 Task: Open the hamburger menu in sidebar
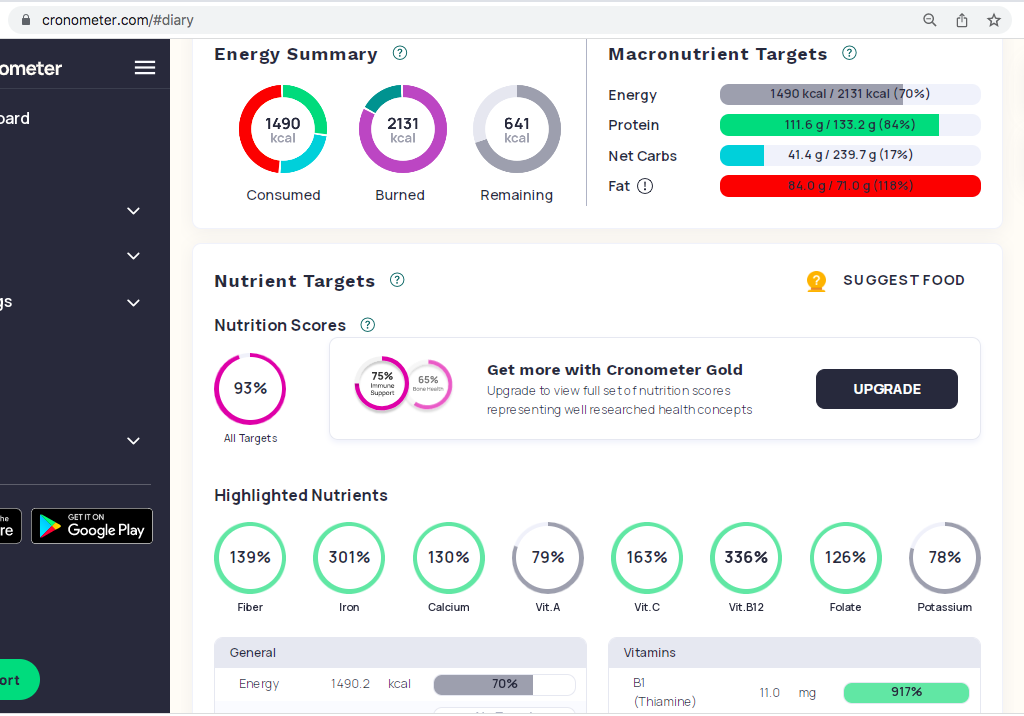144,67
